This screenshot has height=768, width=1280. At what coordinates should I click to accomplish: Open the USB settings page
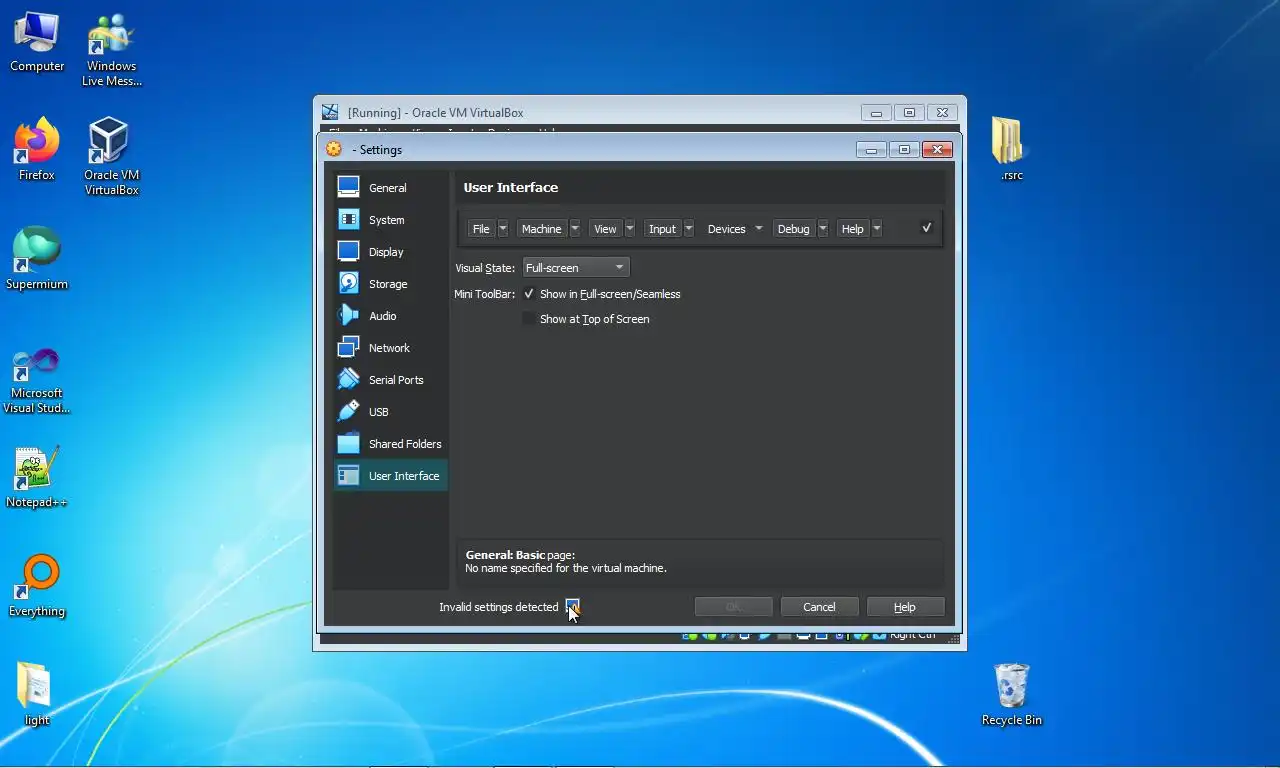click(390, 412)
